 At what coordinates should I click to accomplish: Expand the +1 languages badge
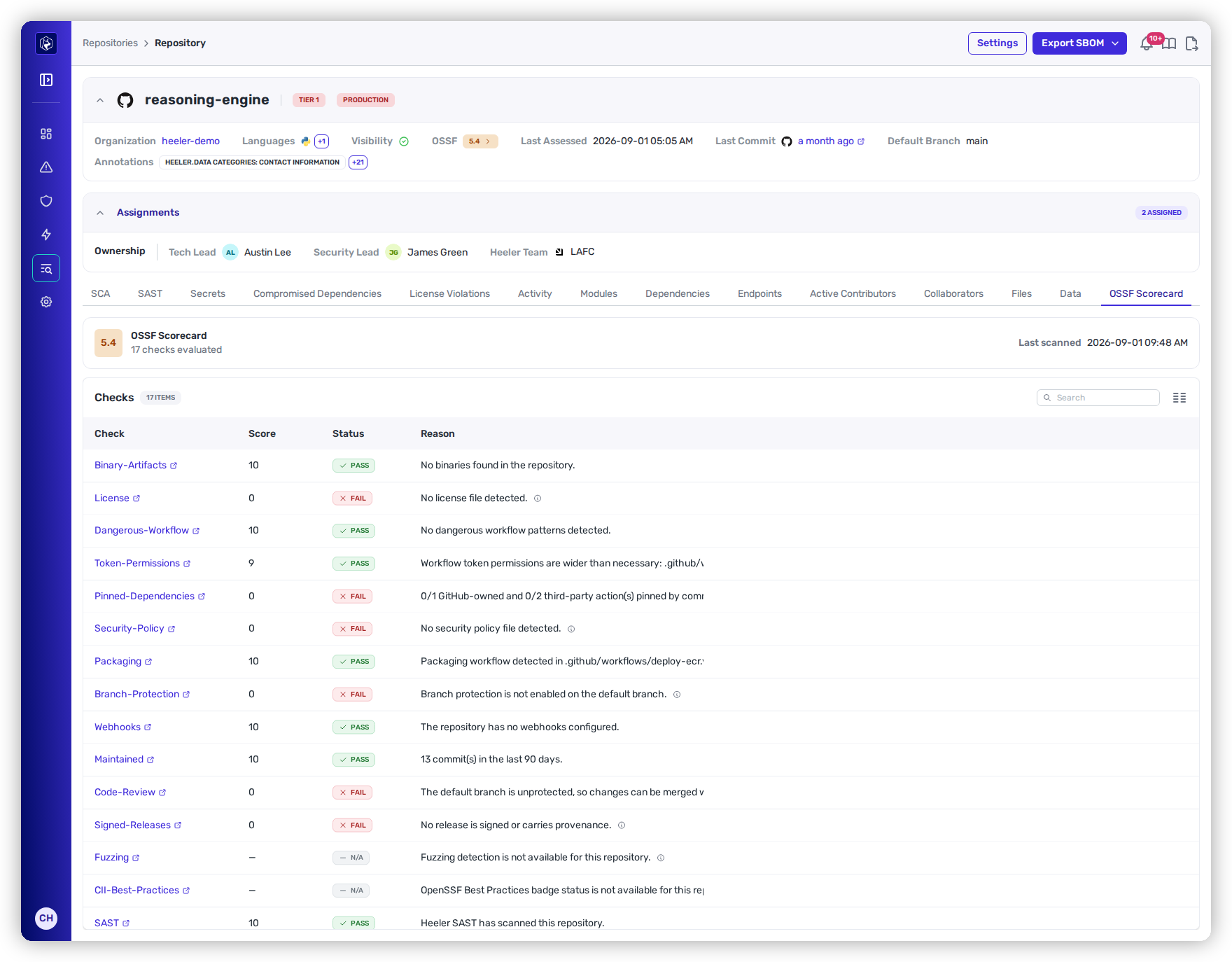(x=321, y=141)
